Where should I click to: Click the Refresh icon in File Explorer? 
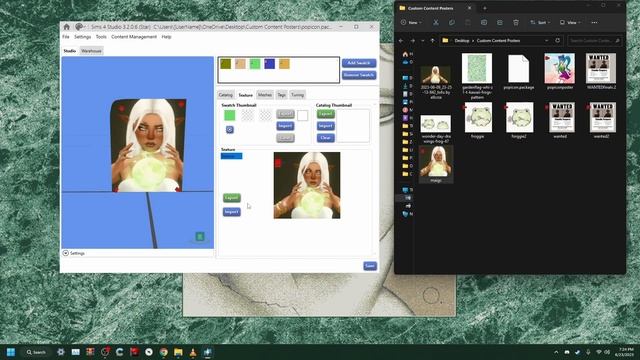coord(558,41)
